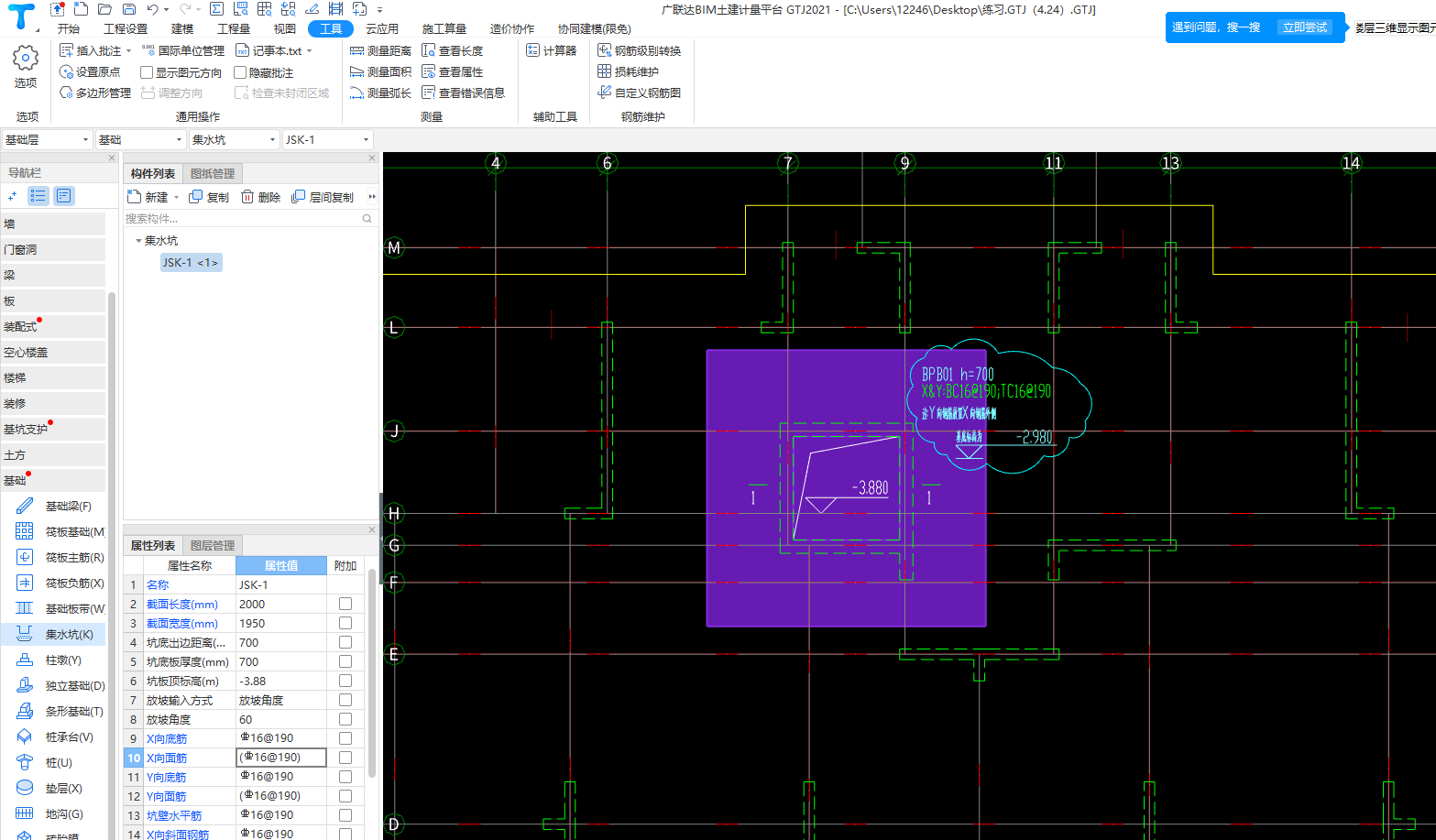The width and height of the screenshot is (1436, 840).
Task: Open the 基础层 floor dropdown
Action: tap(46, 139)
